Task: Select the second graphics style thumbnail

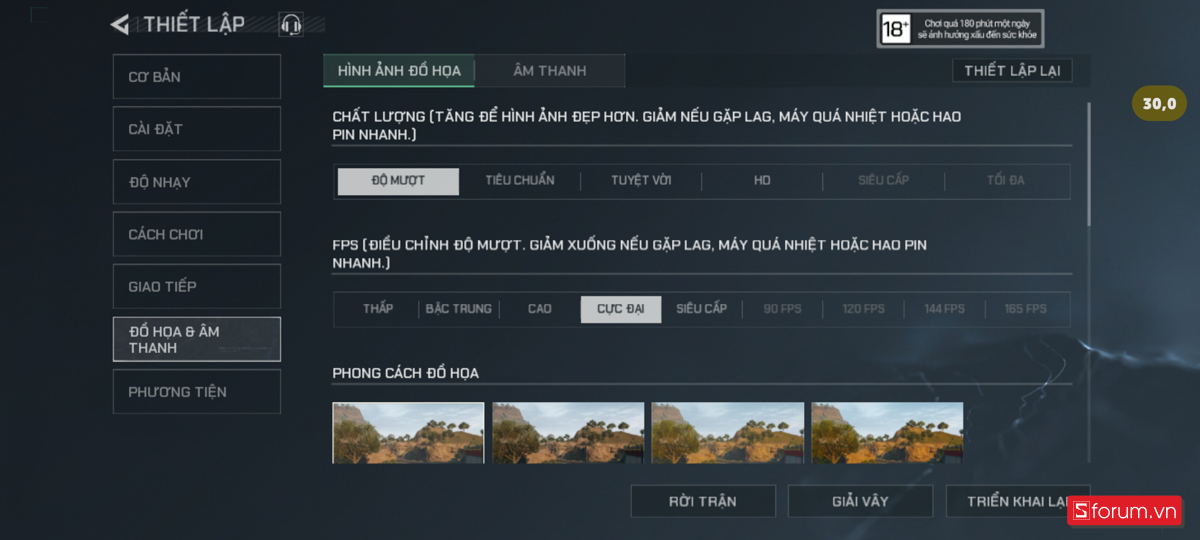Action: point(568,432)
